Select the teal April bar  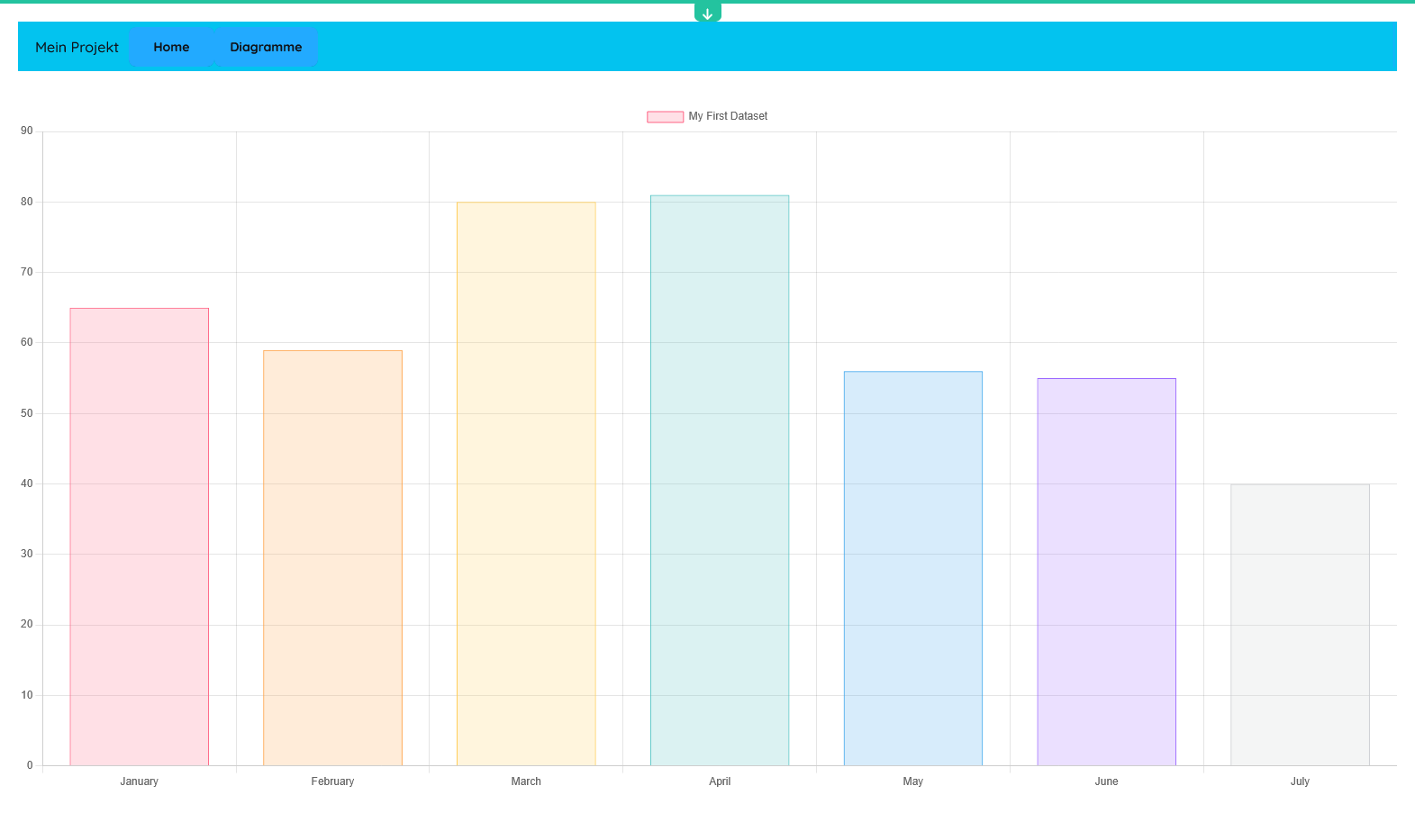720,480
